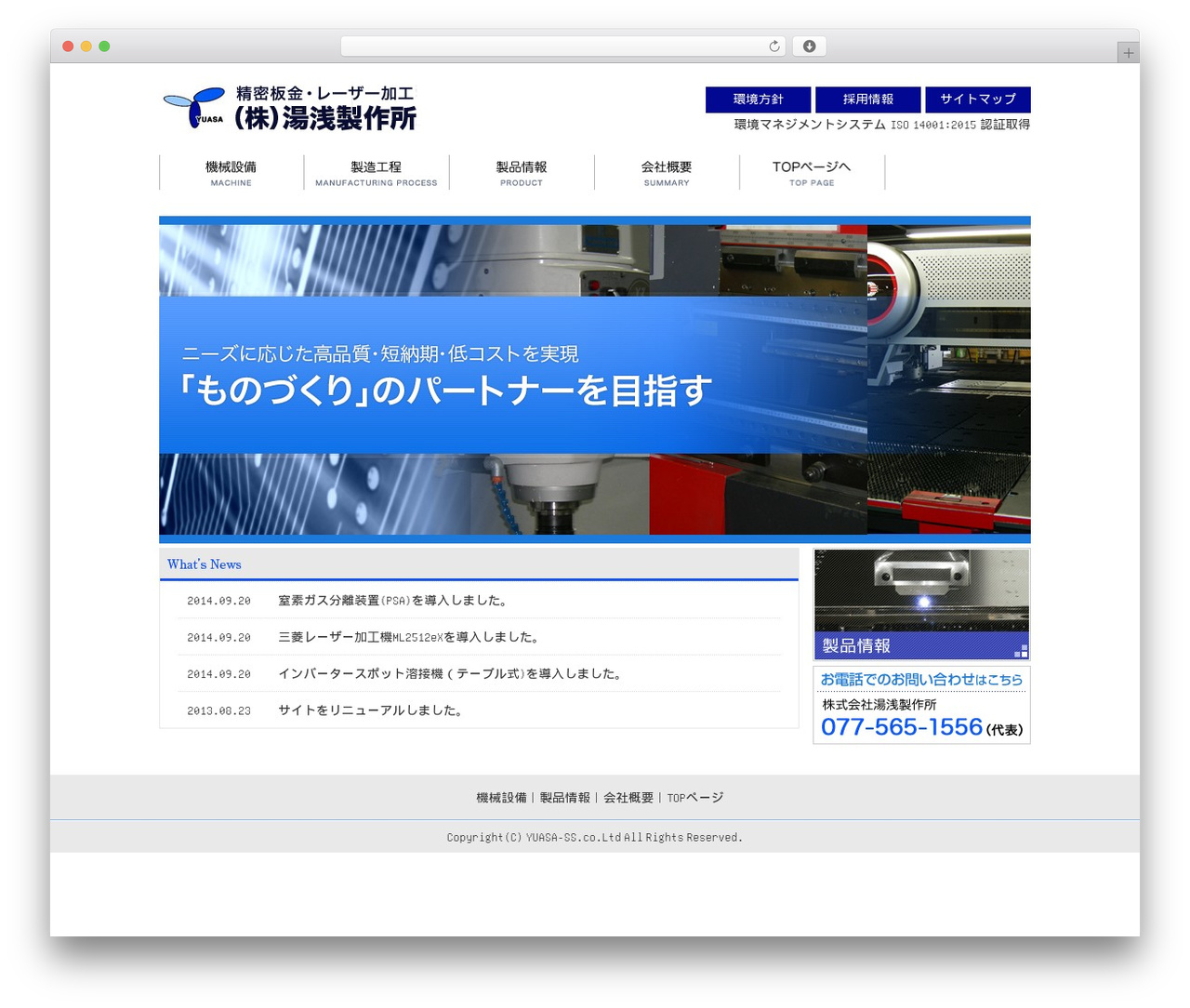Click the Copyright YUASA-SS.co.Ltd text
The image size is (1190, 1008).
point(595,838)
